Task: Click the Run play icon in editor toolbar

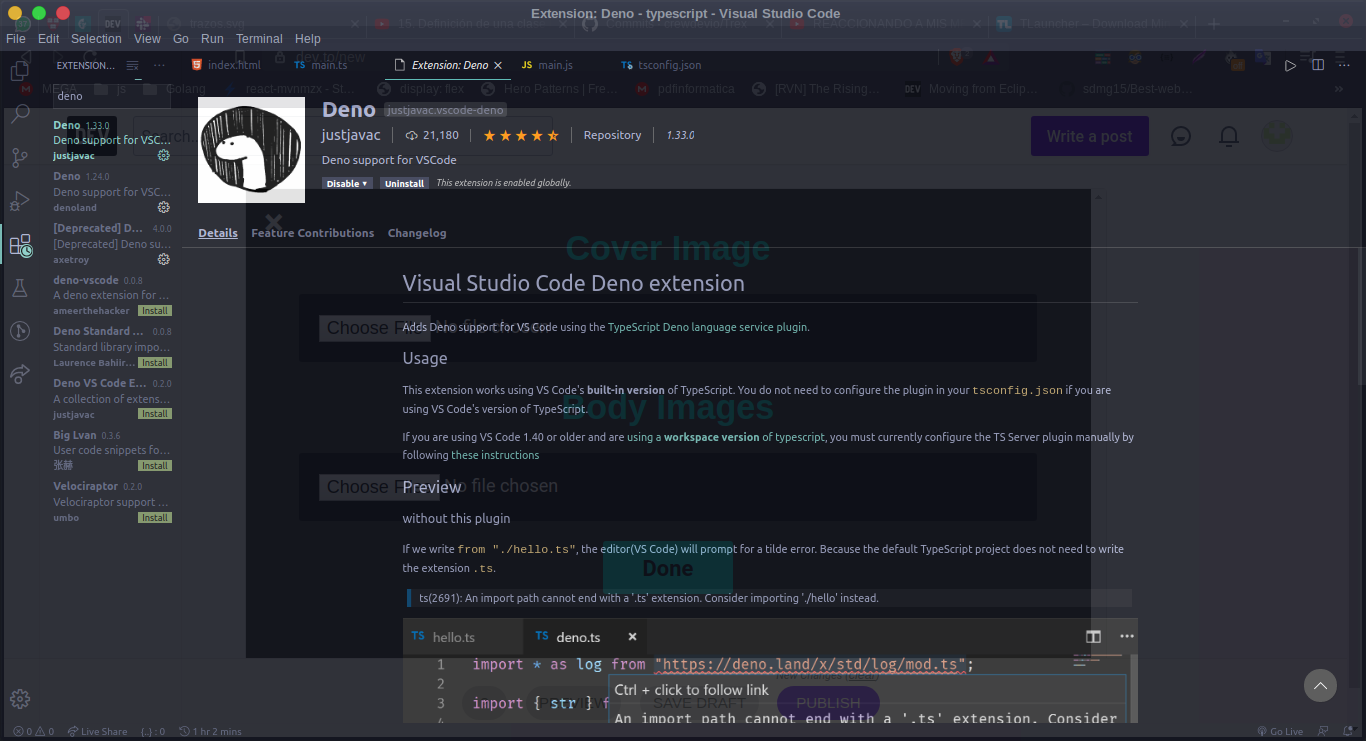Action: pyautogui.click(x=1290, y=65)
